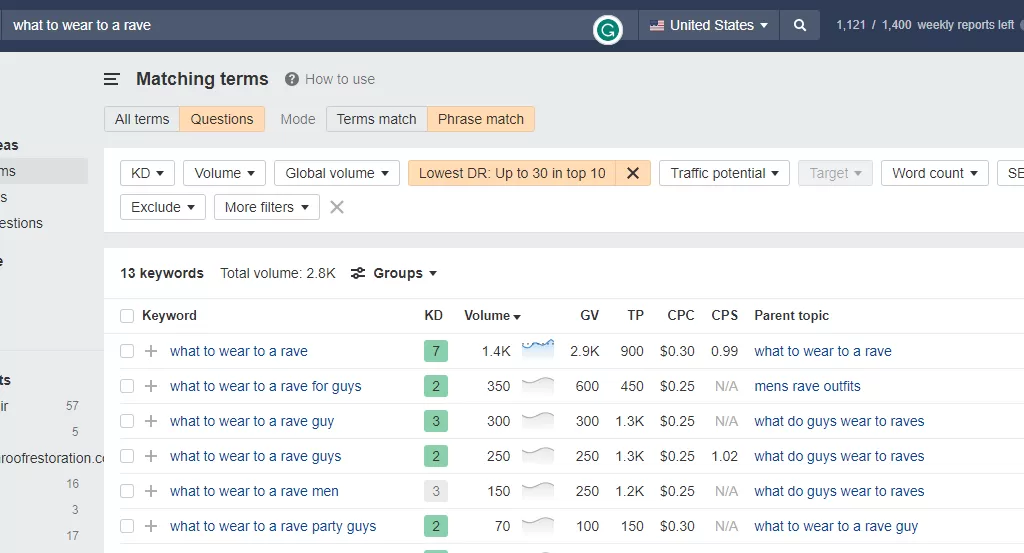The height and width of the screenshot is (553, 1024).
Task: Edit the Lowest DR: Up to 30 filter
Action: [x=512, y=173]
